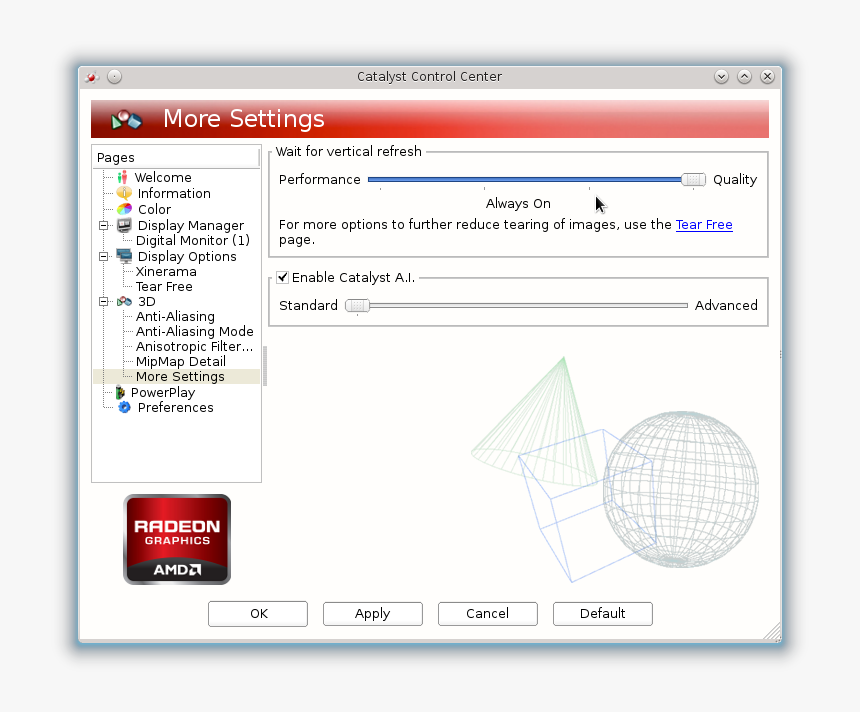Click the vertical refresh slider handle

(x=693, y=179)
